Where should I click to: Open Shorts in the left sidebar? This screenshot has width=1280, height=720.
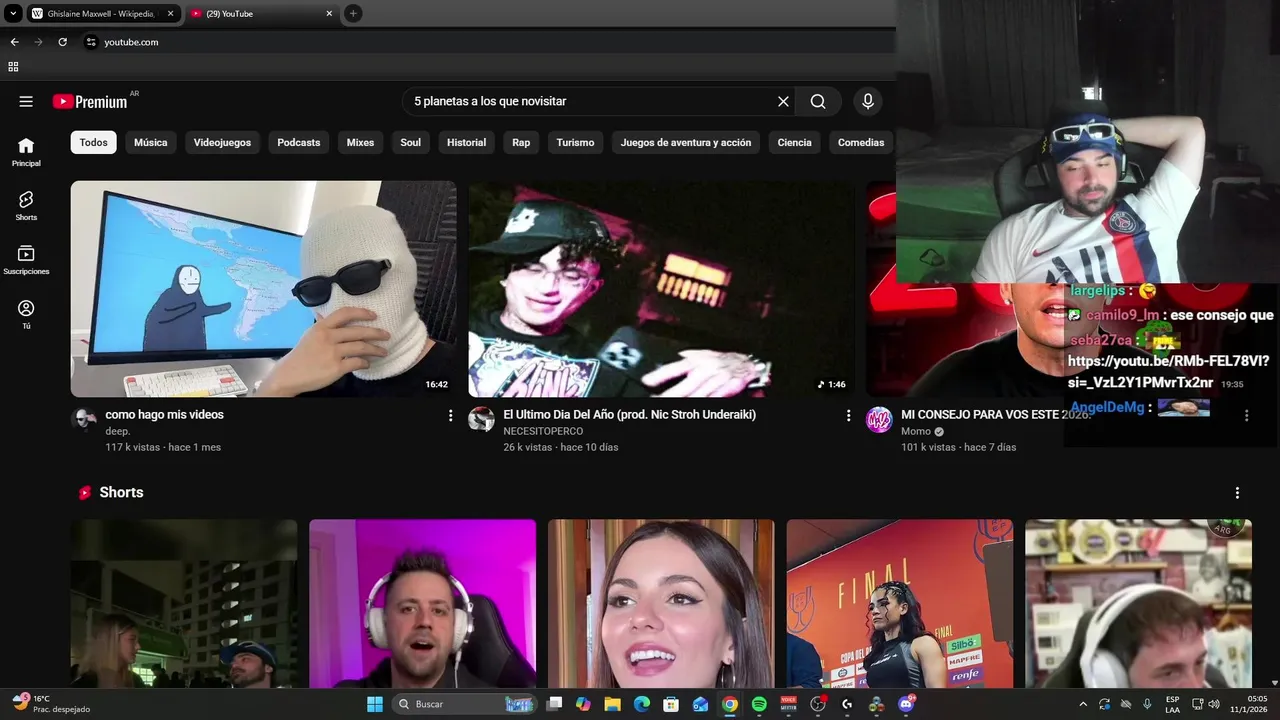(x=26, y=206)
